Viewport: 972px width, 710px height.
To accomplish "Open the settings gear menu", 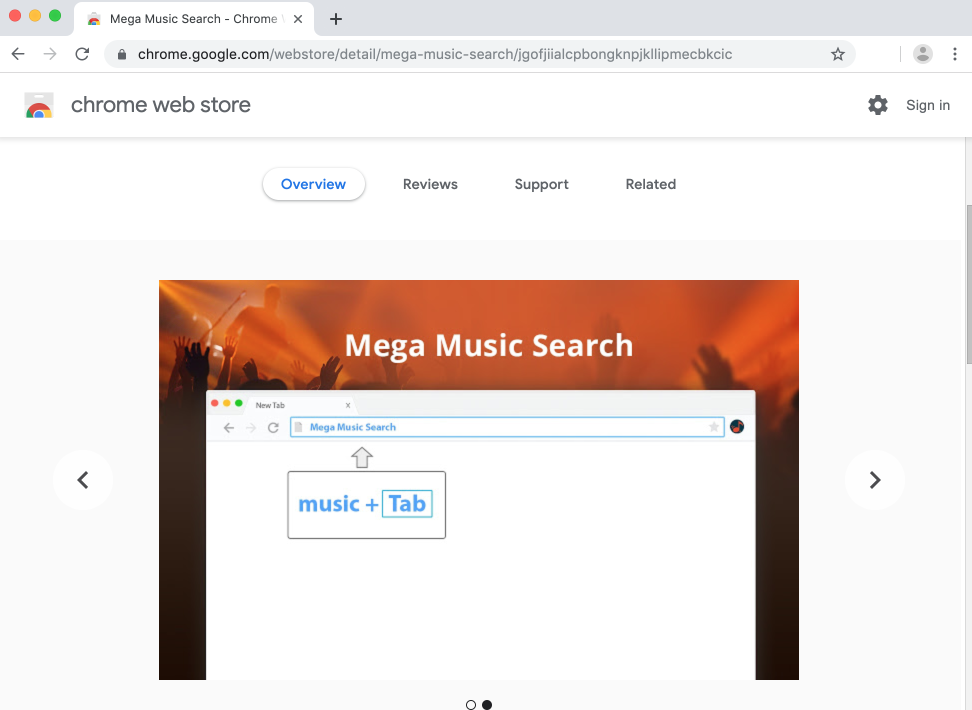I will pos(878,104).
